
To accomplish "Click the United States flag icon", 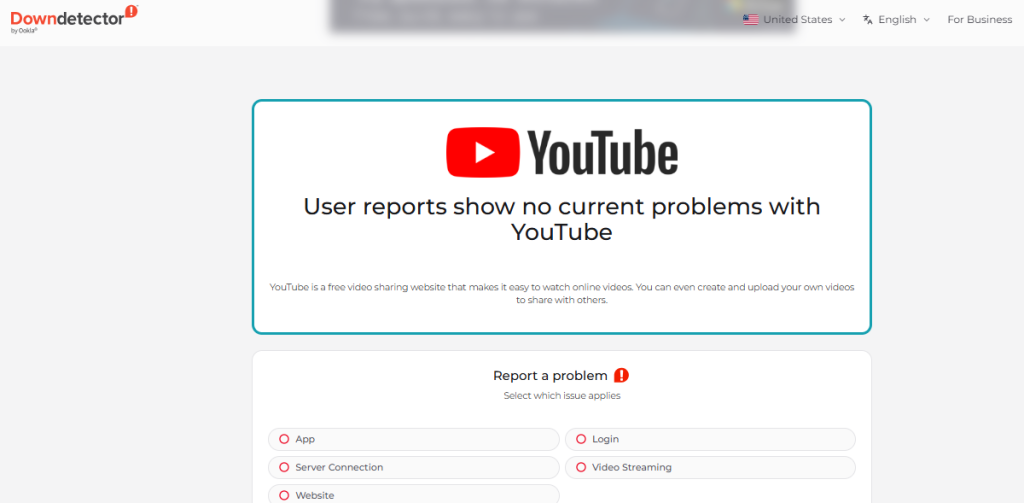I will point(750,20).
